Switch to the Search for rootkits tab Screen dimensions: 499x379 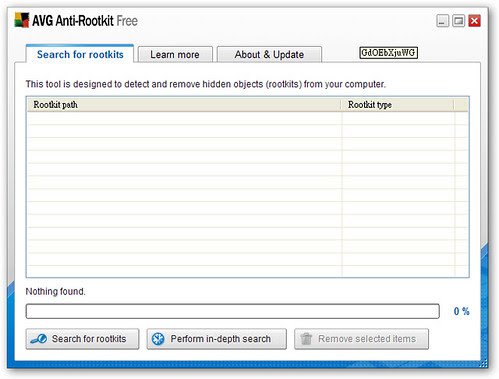click(x=80, y=54)
